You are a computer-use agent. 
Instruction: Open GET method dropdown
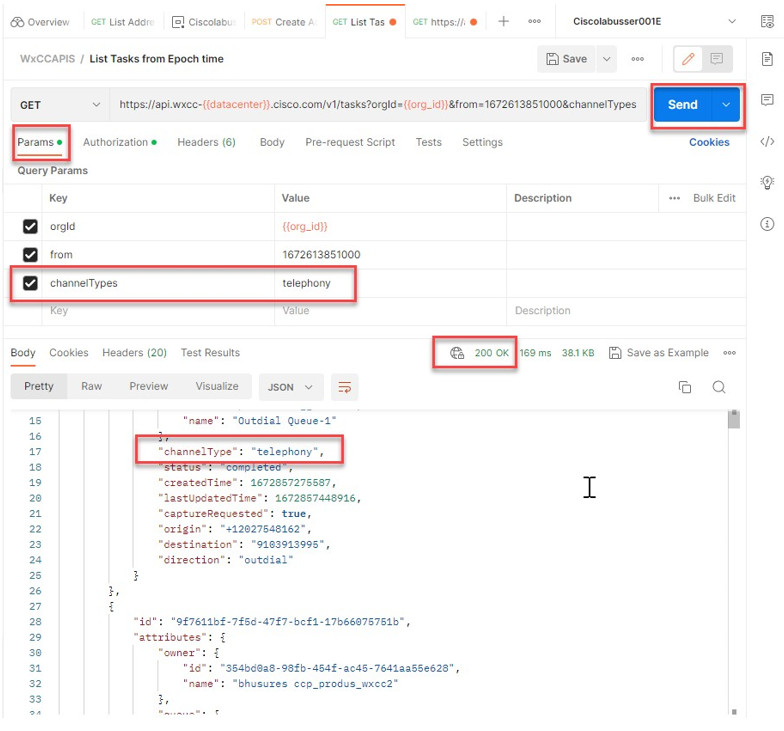pyautogui.click(x=60, y=105)
